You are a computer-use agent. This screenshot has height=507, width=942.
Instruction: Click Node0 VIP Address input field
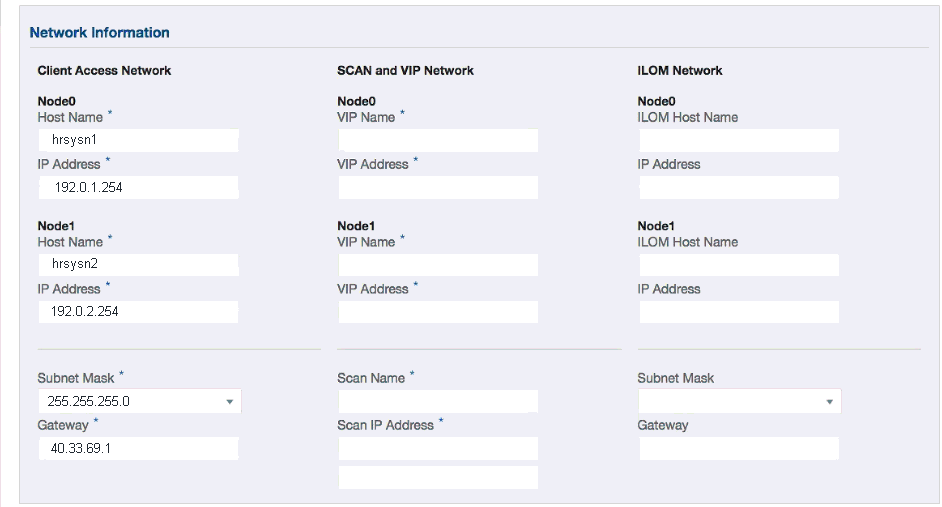coord(438,187)
